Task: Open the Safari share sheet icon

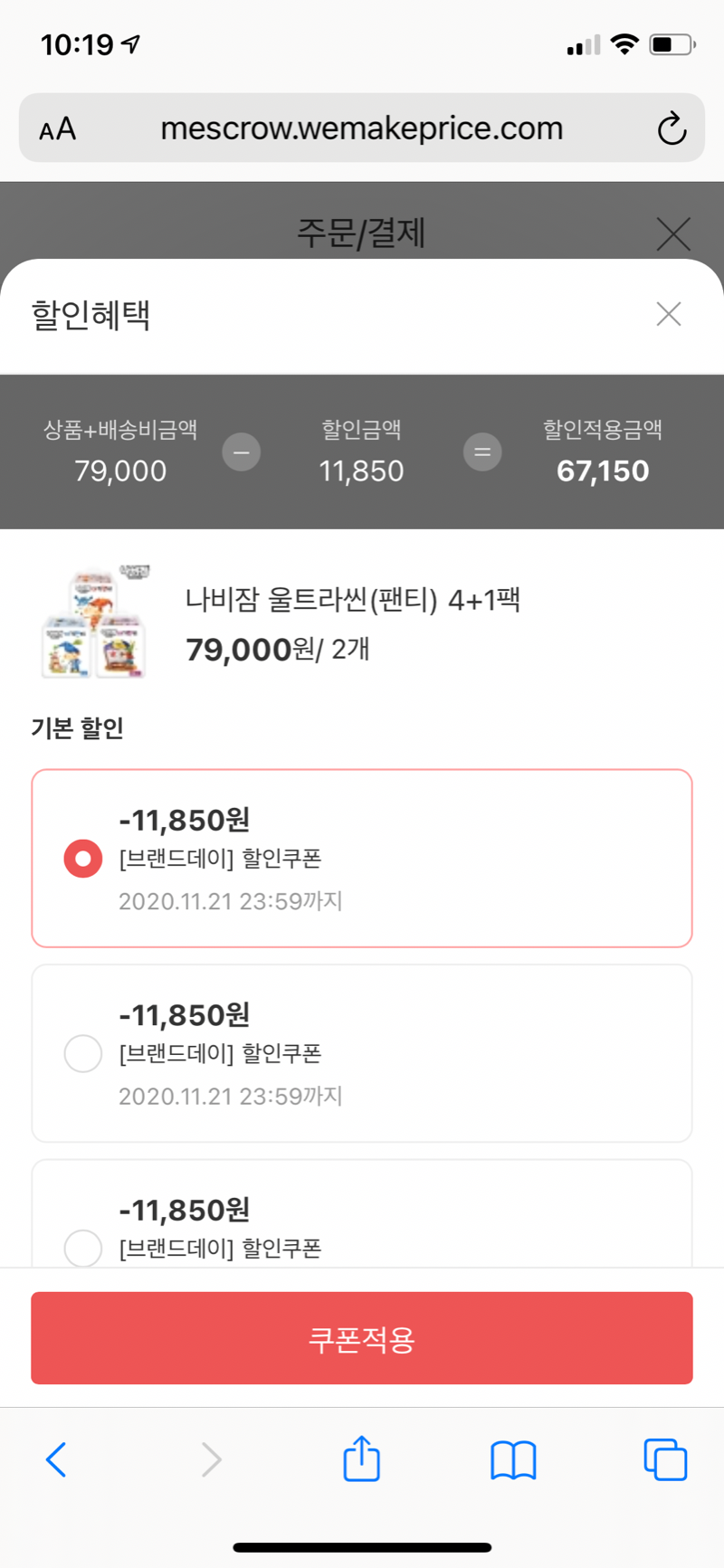Action: coord(361,1459)
